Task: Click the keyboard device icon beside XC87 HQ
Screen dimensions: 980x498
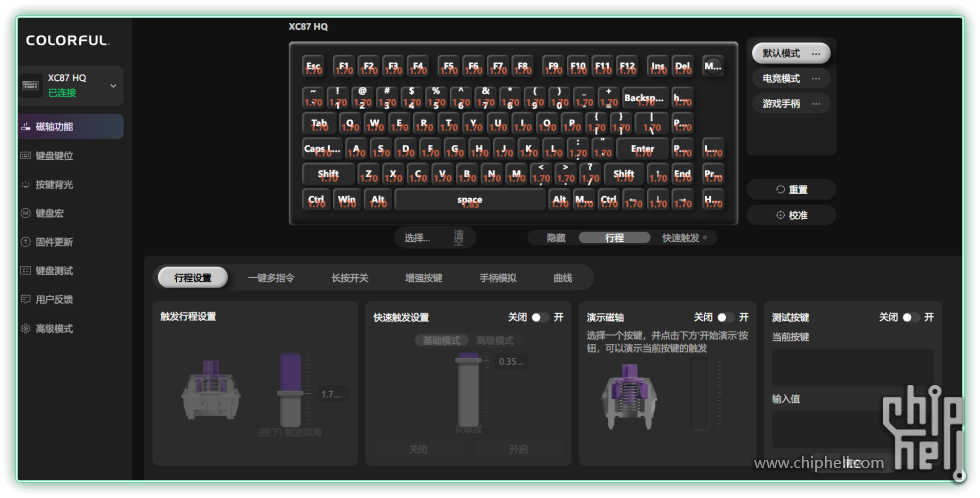Action: (31, 85)
